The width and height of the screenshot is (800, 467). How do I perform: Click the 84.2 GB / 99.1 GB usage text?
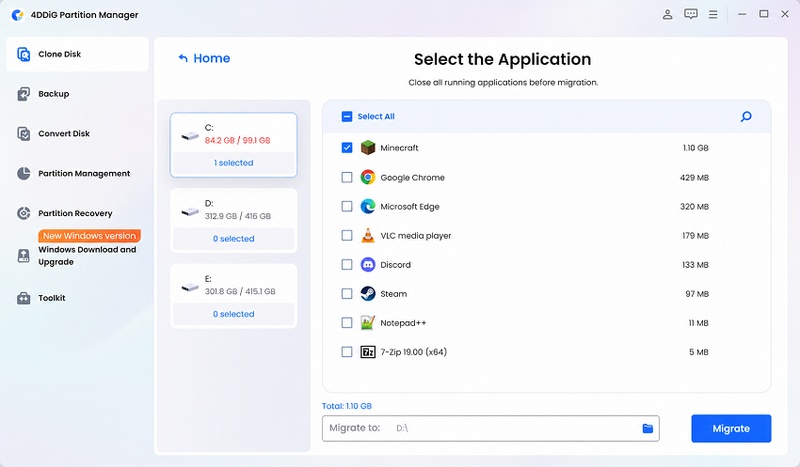(x=237, y=140)
